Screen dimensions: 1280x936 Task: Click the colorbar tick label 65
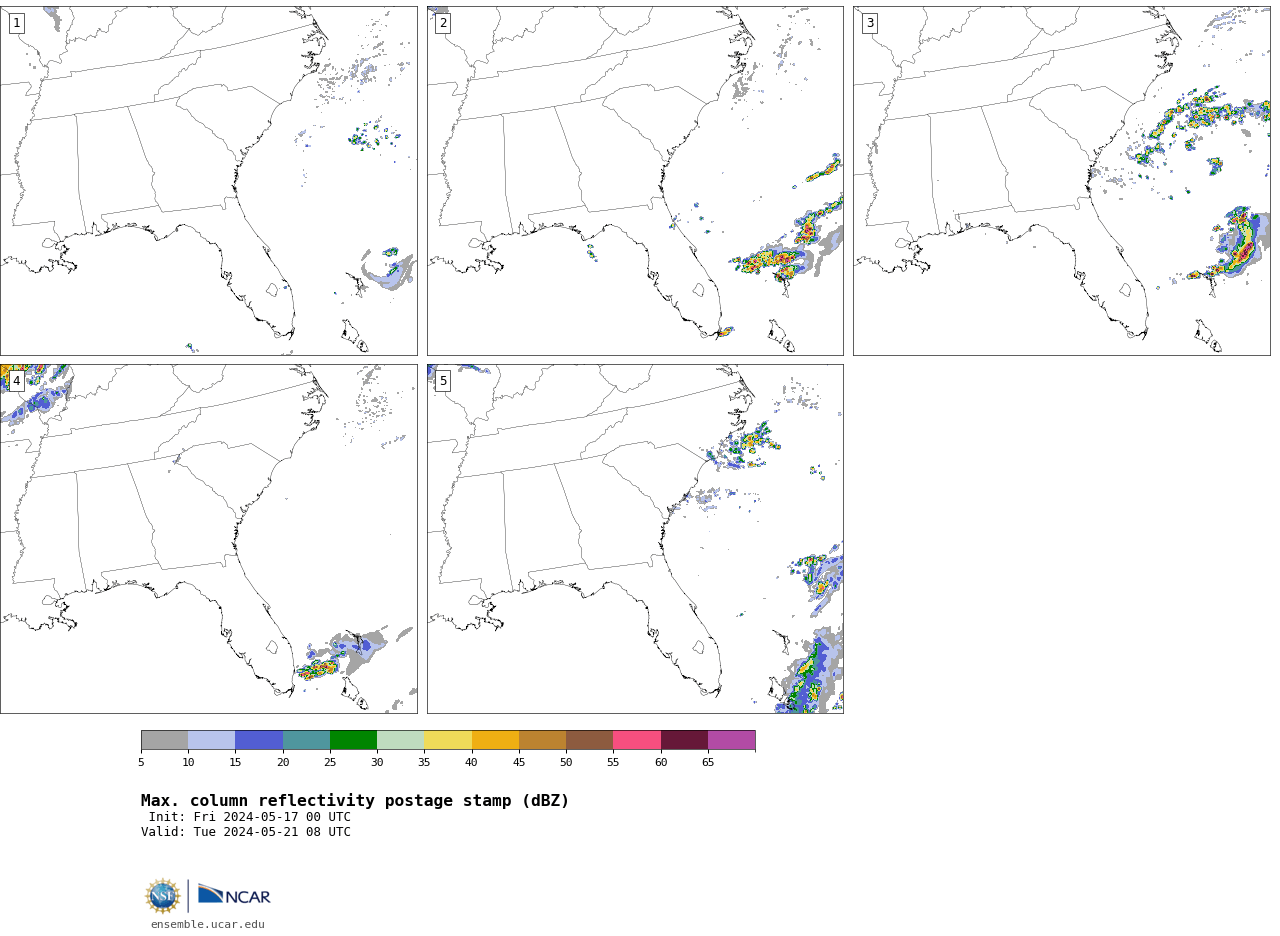(708, 763)
